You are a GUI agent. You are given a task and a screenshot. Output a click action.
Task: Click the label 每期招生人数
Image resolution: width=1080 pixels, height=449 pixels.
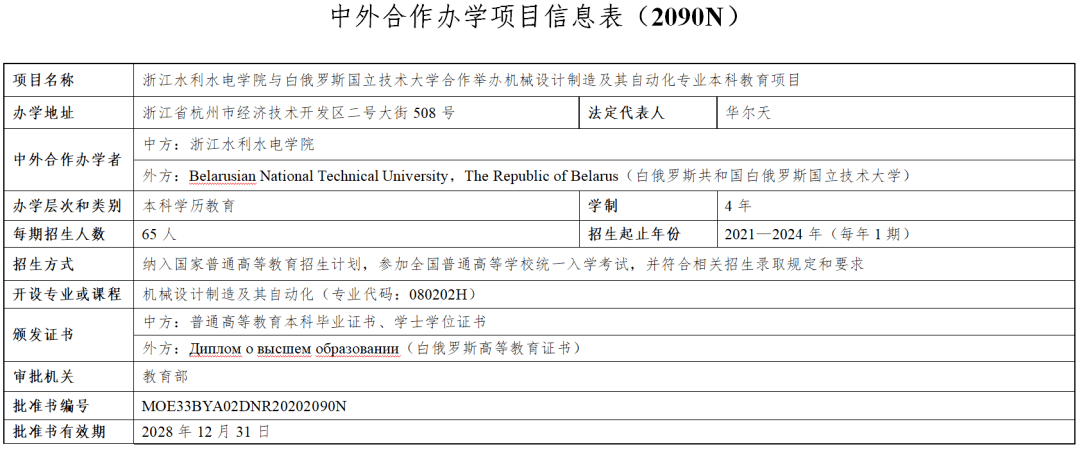[59, 234]
